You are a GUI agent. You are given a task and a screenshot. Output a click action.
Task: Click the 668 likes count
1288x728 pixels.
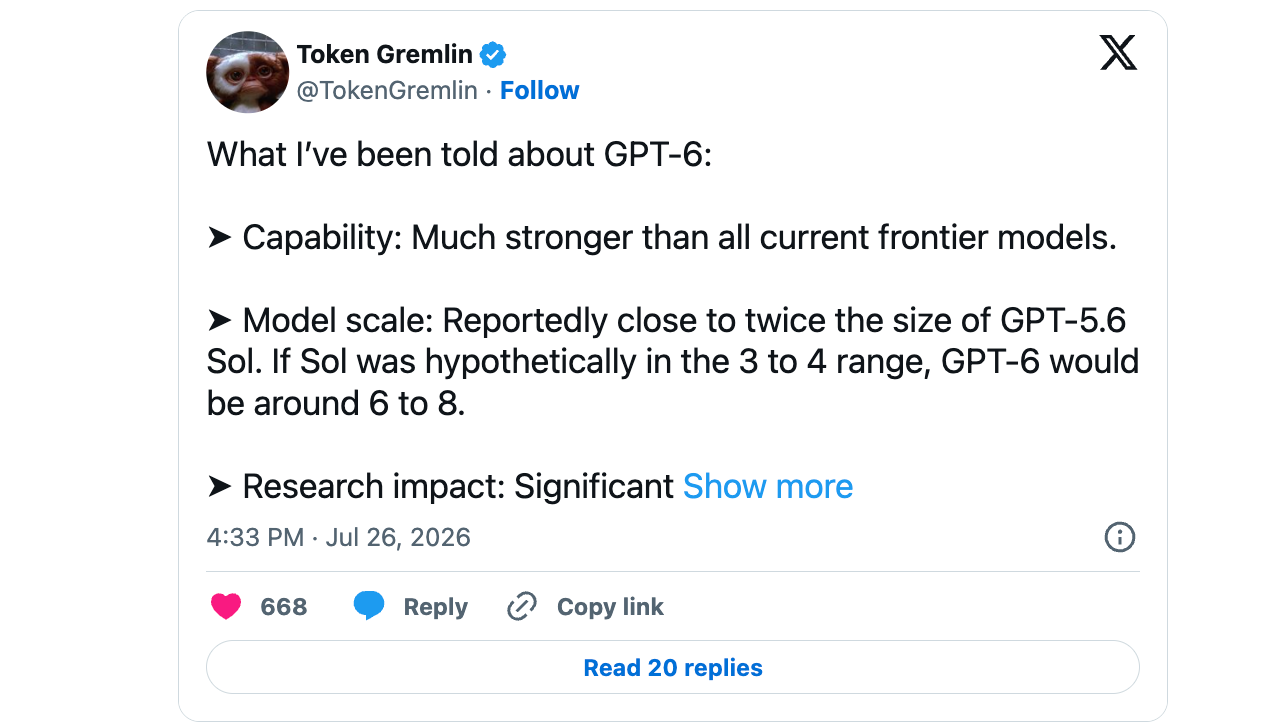(284, 607)
